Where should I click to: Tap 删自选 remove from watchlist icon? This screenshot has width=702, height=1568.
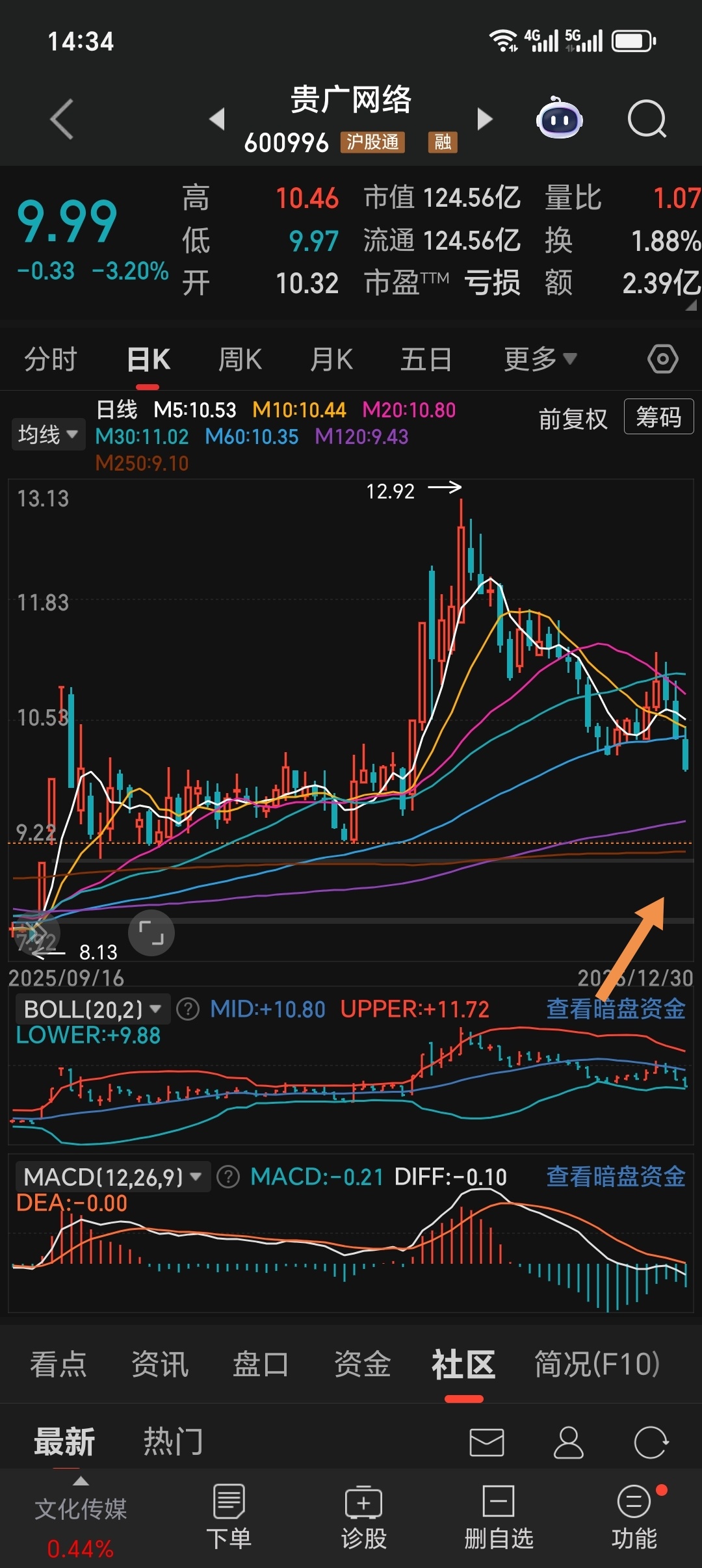[x=499, y=1517]
